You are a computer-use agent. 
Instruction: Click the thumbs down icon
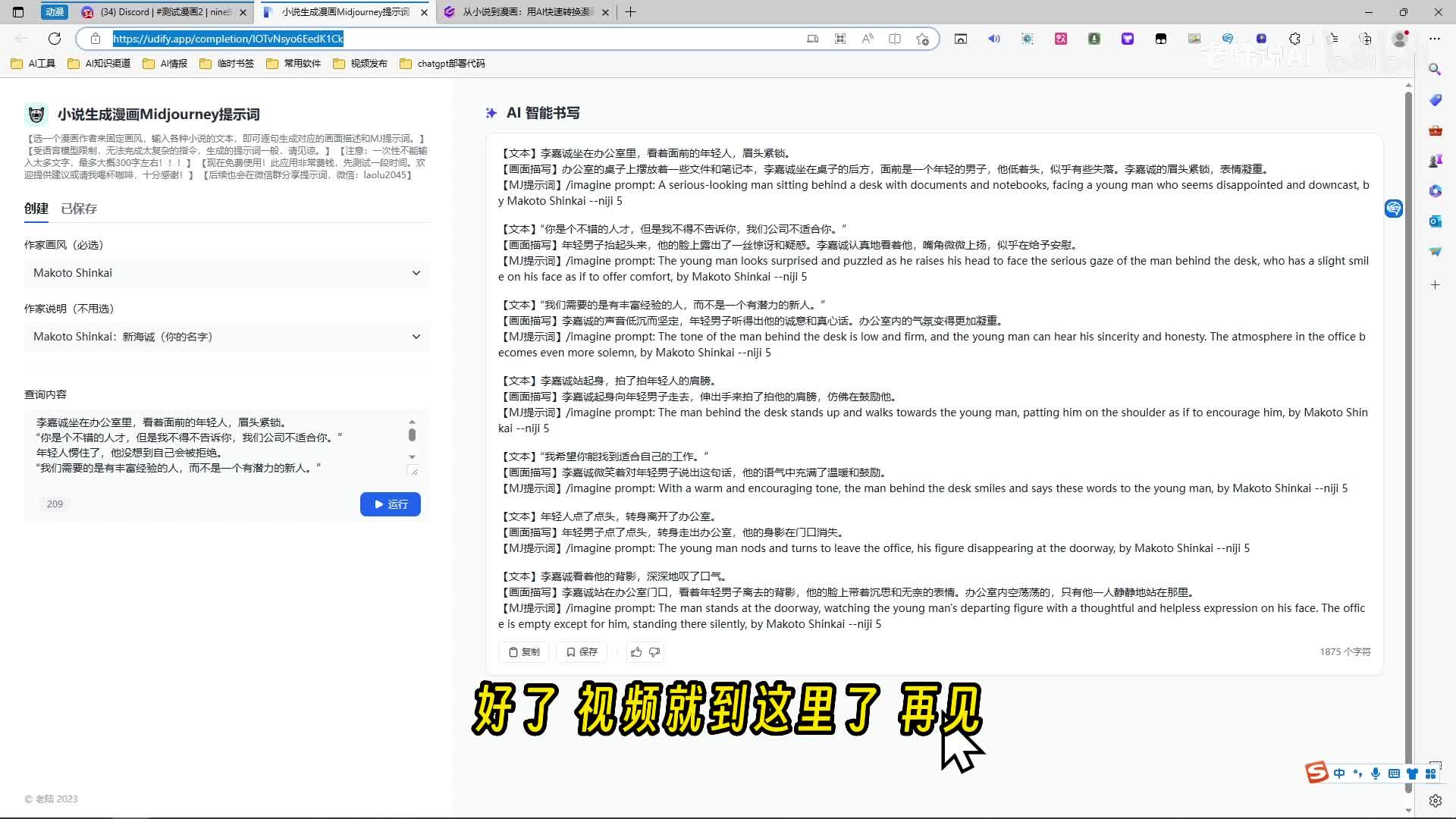click(654, 652)
